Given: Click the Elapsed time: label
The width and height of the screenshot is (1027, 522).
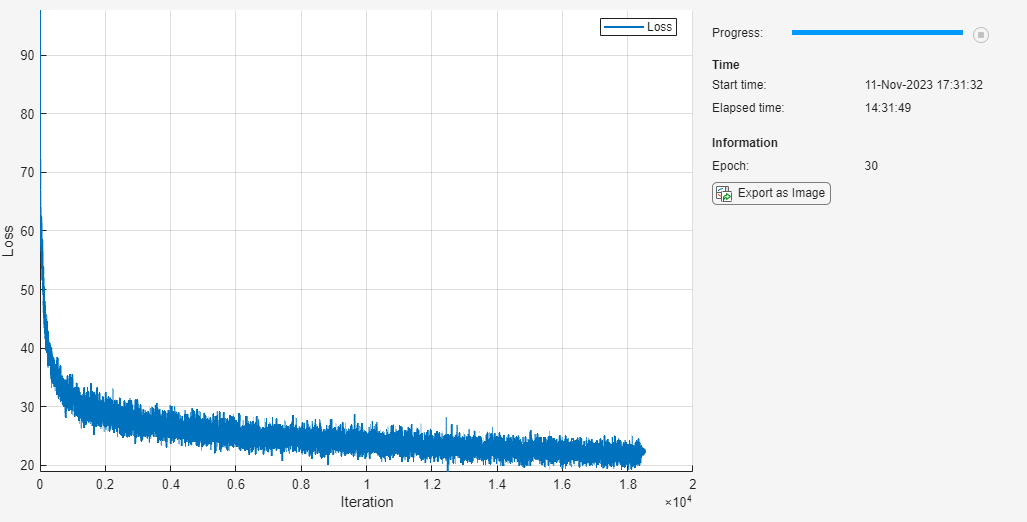Looking at the screenshot, I should tap(748, 108).
